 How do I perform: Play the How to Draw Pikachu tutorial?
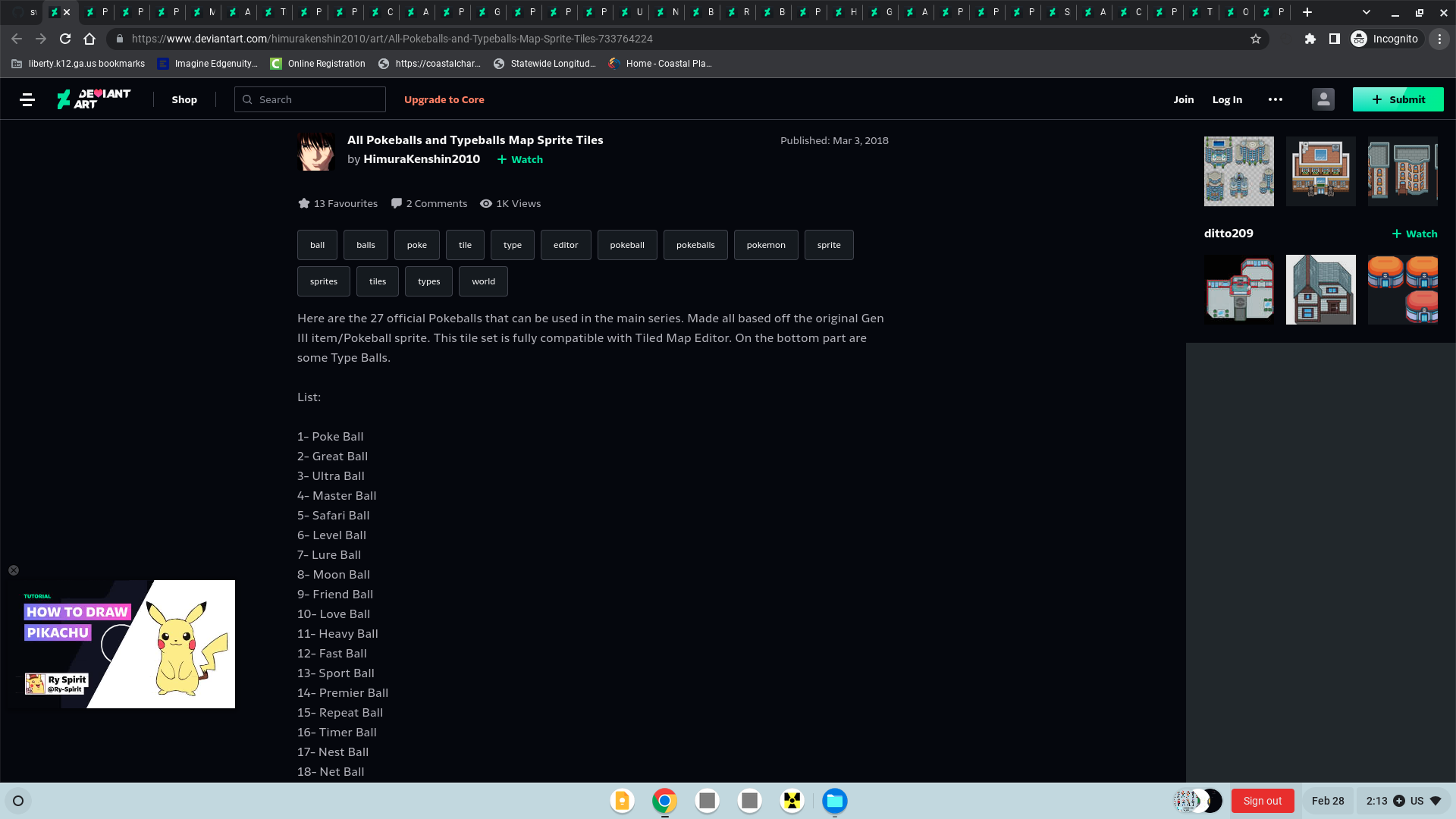coord(121,644)
